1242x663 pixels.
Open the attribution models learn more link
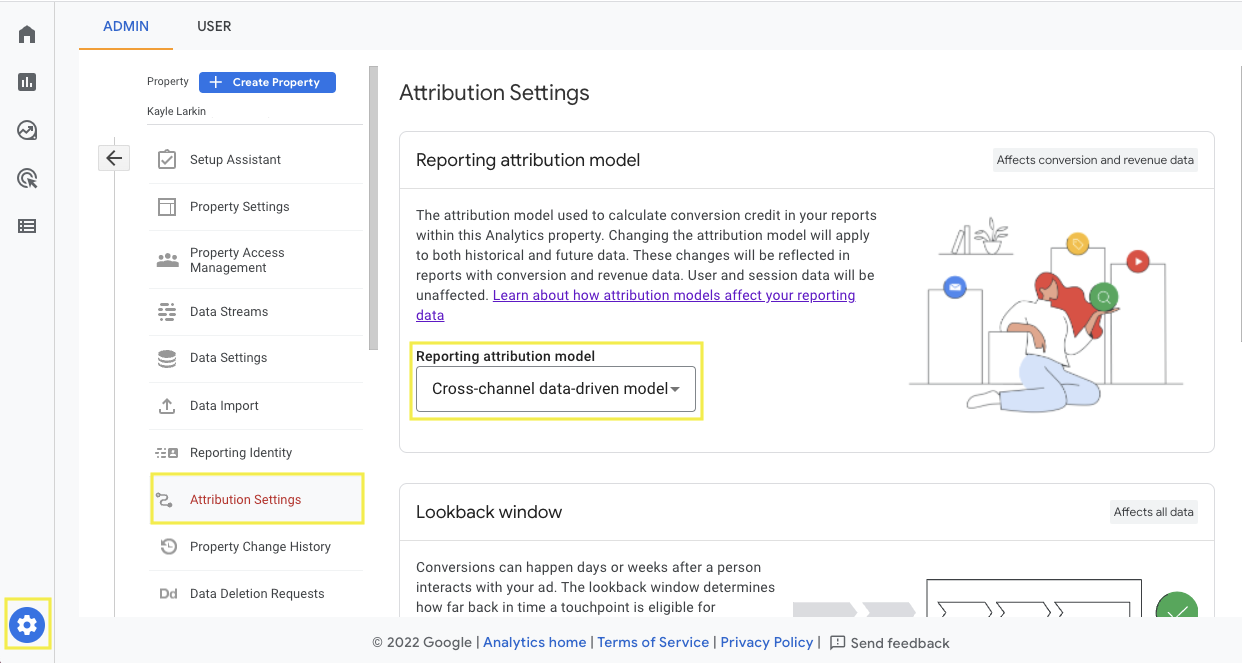pyautogui.click(x=673, y=295)
